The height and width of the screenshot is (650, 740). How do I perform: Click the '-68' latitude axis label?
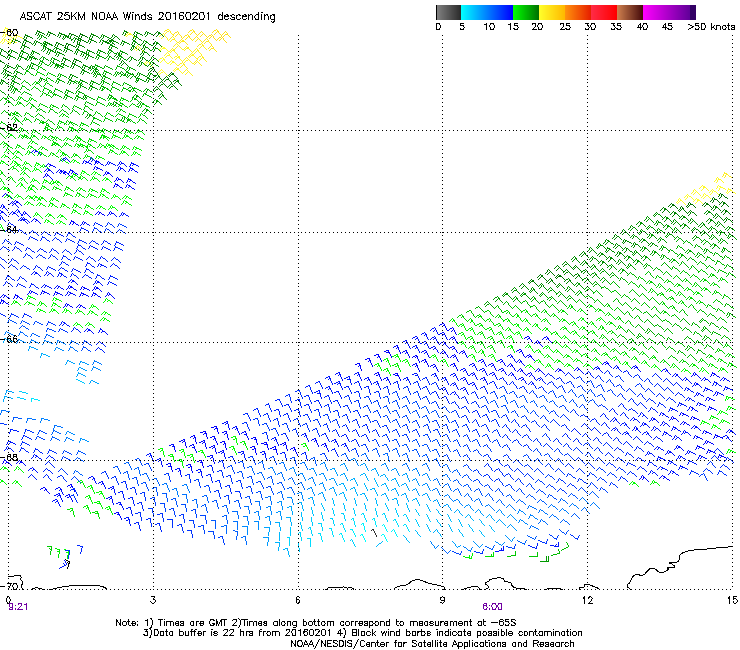(x=10, y=457)
